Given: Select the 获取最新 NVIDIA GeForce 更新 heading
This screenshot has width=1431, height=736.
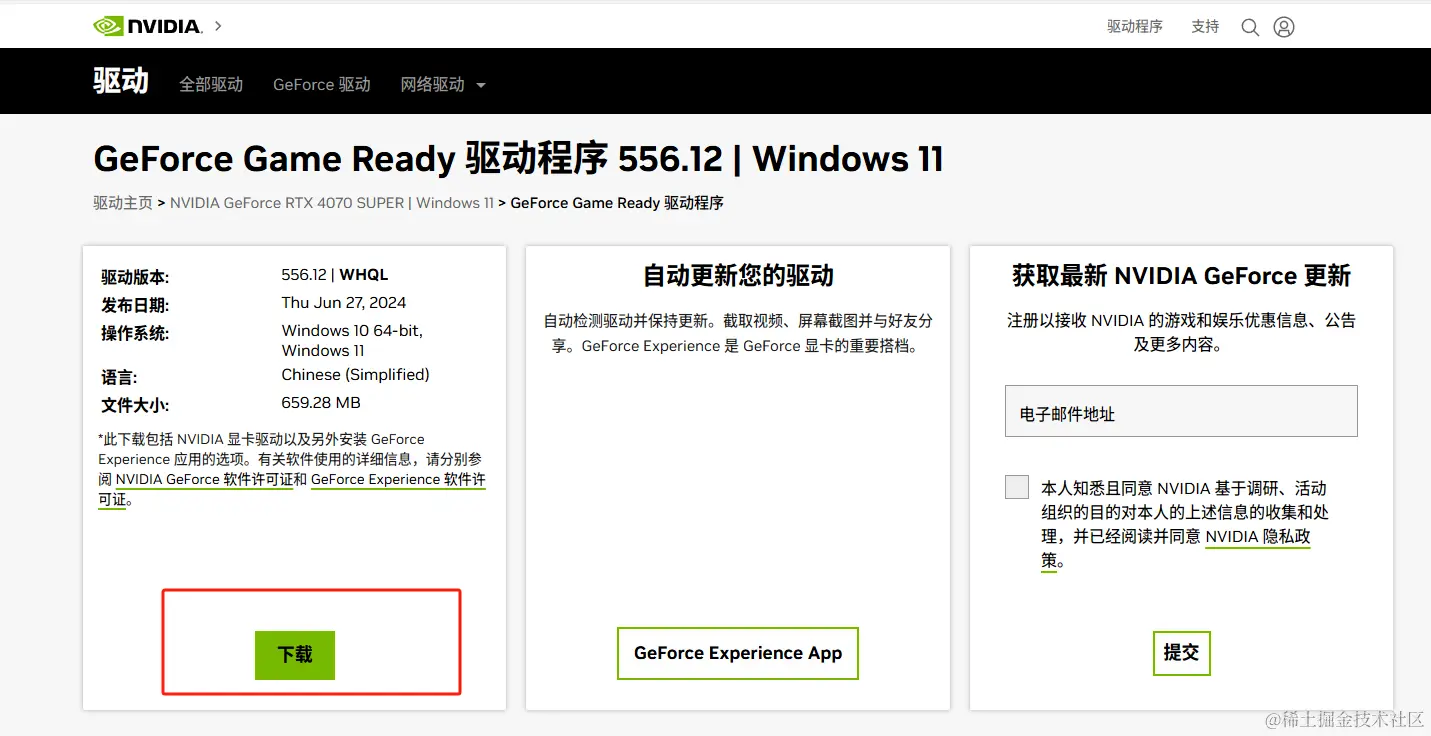Looking at the screenshot, I should (1181, 276).
